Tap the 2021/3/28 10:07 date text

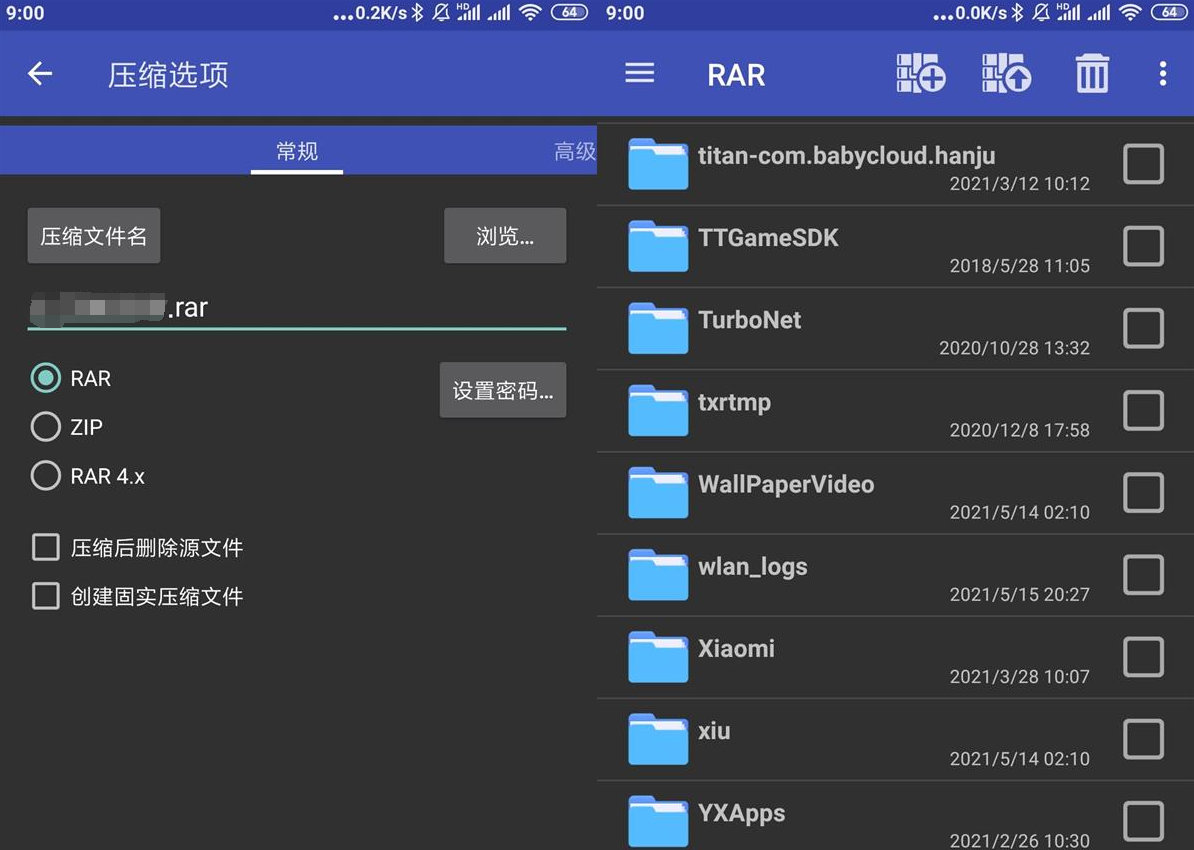[x=1020, y=677]
